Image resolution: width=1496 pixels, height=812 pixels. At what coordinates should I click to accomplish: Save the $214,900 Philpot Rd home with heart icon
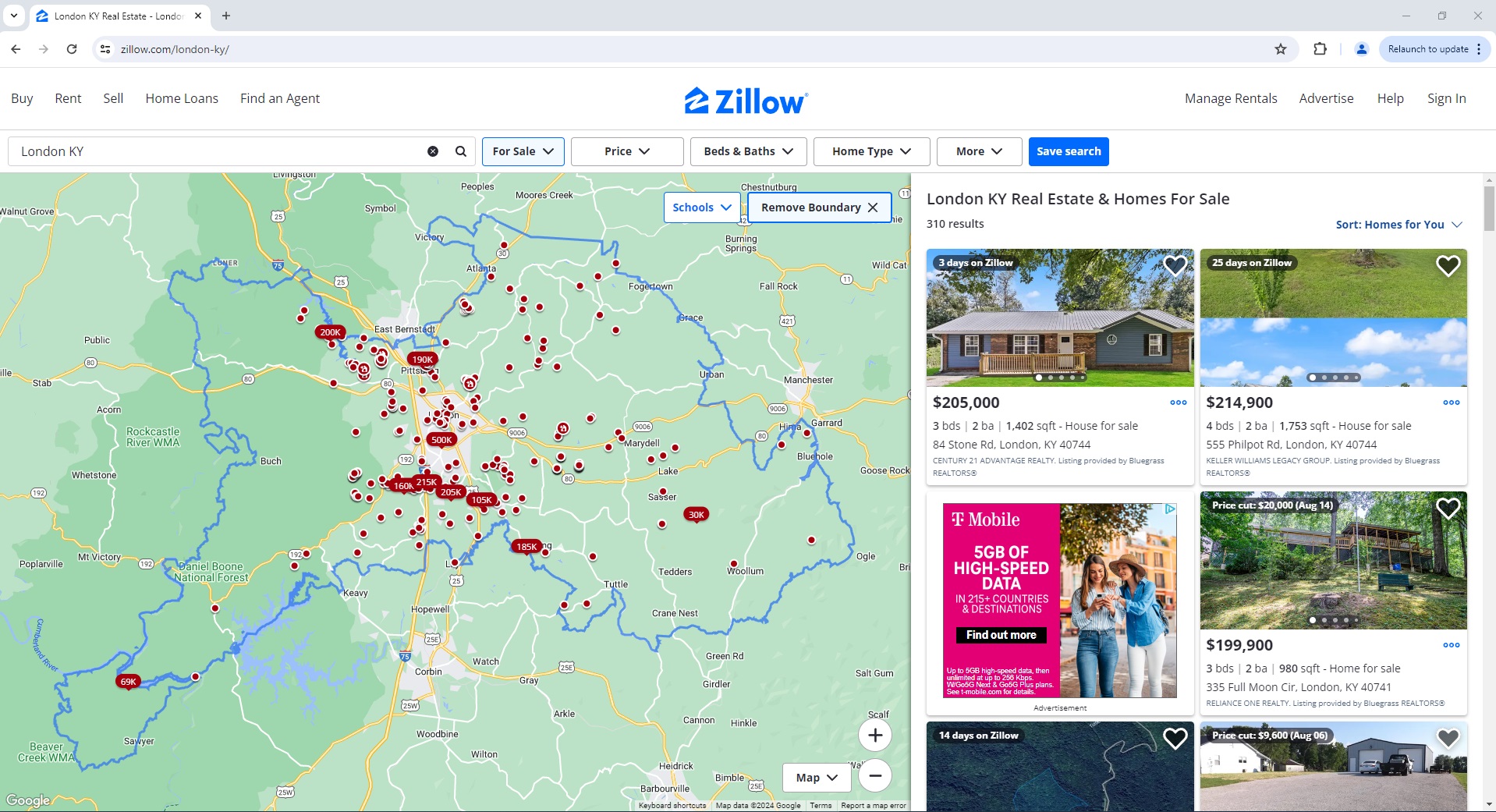1448,265
